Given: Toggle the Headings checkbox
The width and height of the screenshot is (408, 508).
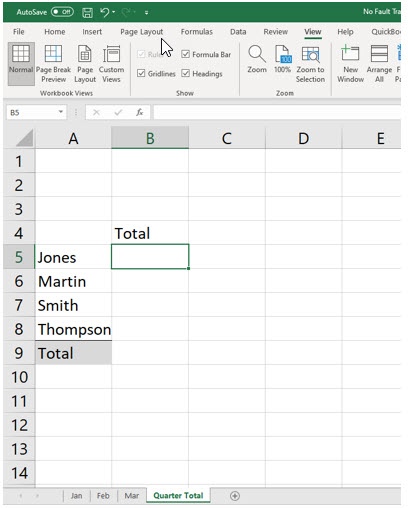Looking at the screenshot, I should (186, 73).
